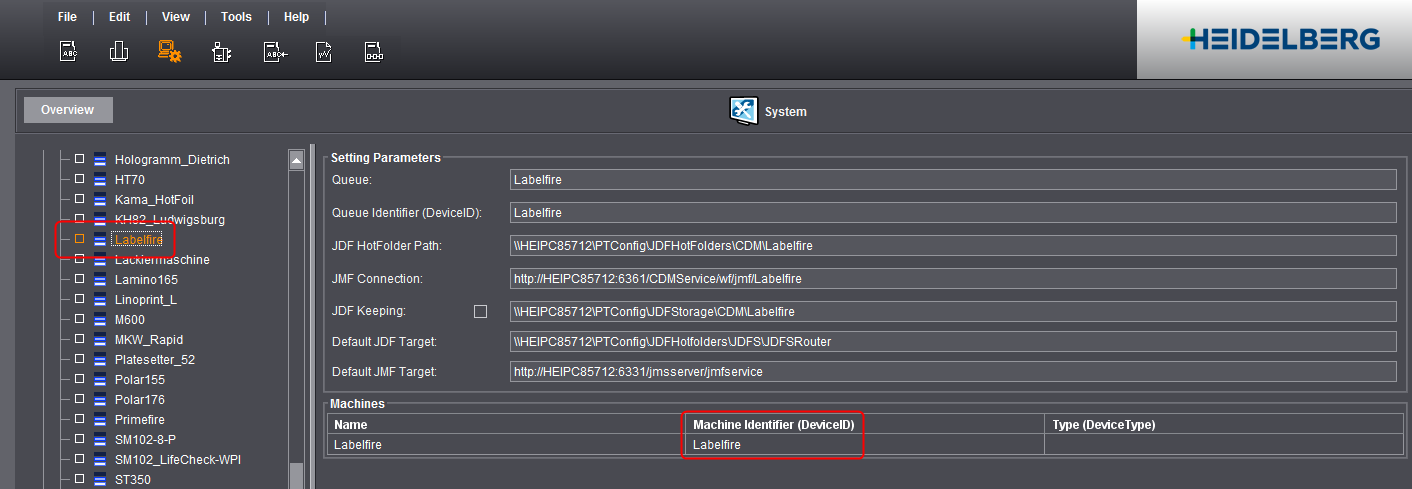The image size is (1412, 489).
Task: Open the Tools menu
Action: click(236, 17)
